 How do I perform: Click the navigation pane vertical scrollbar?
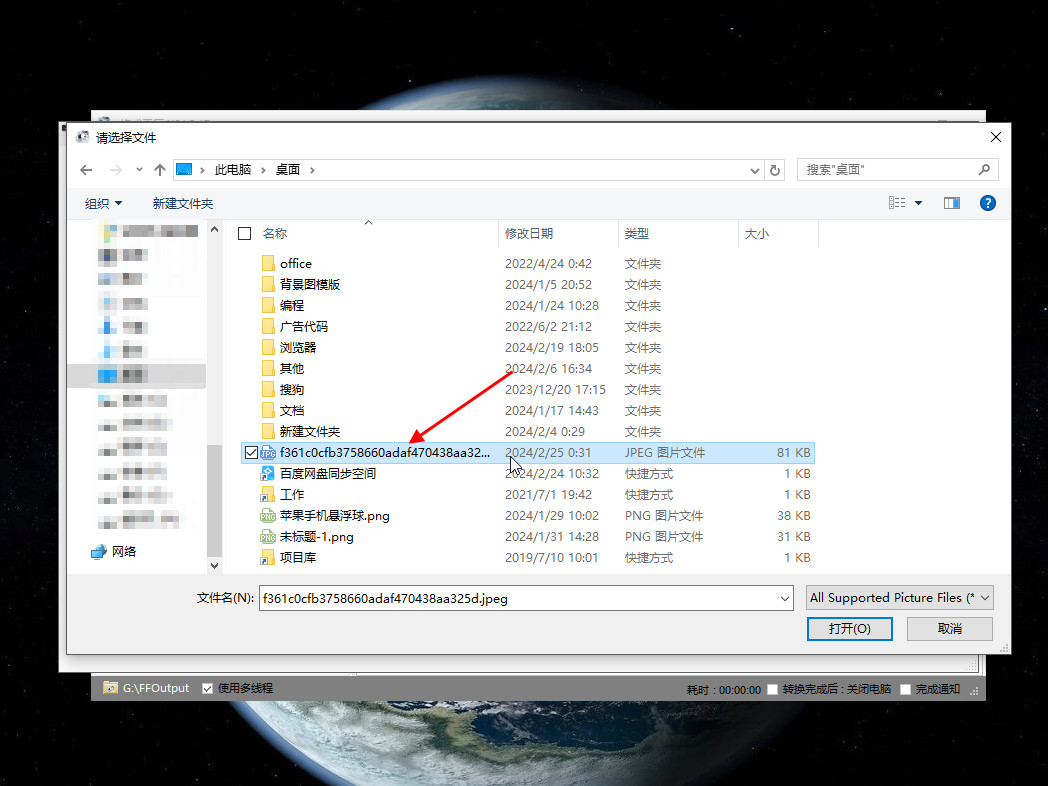(214, 500)
